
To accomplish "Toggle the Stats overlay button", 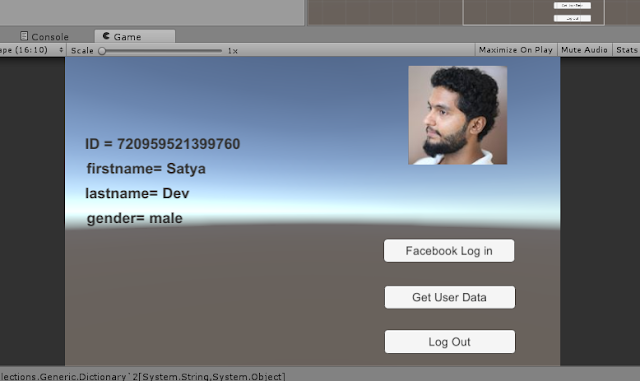I will coord(627,50).
